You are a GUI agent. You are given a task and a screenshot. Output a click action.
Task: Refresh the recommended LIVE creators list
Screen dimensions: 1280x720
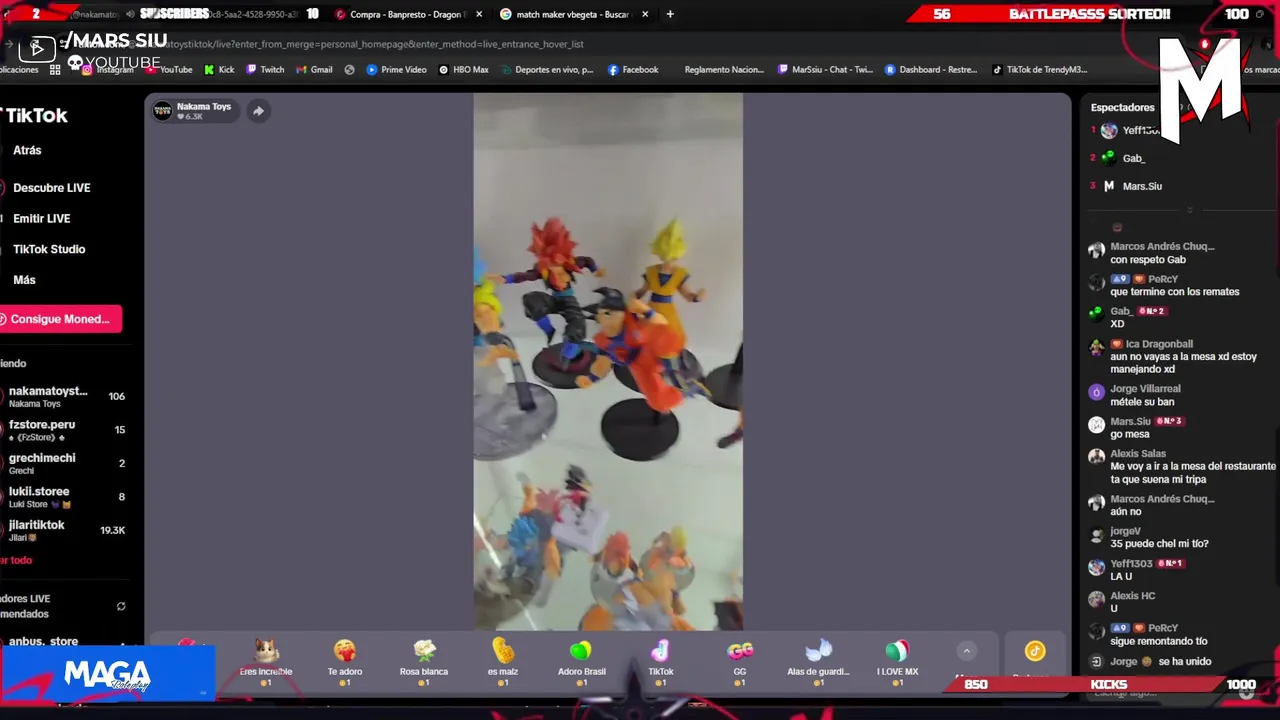point(121,606)
